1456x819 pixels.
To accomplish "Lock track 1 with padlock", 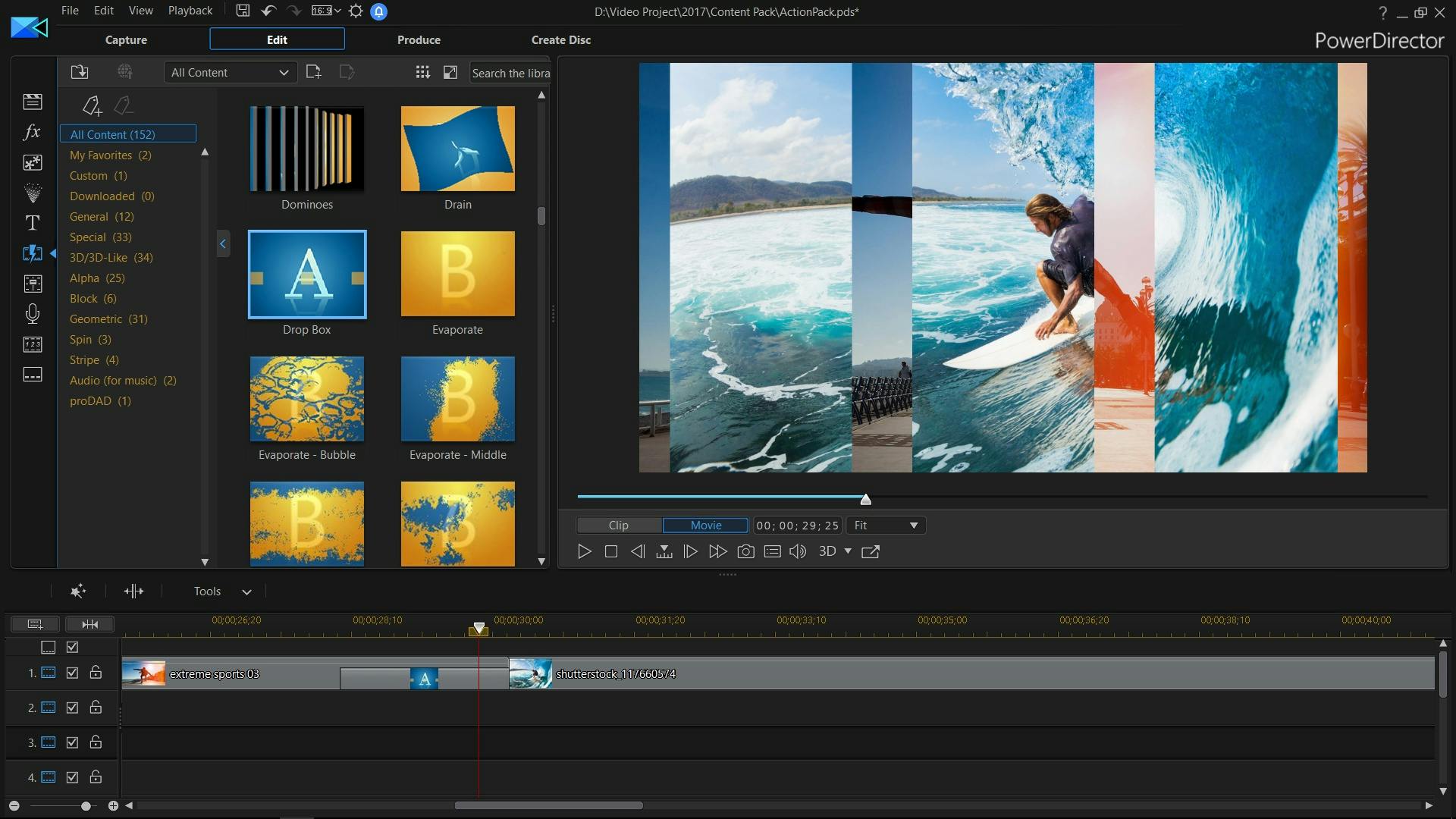I will (96, 673).
